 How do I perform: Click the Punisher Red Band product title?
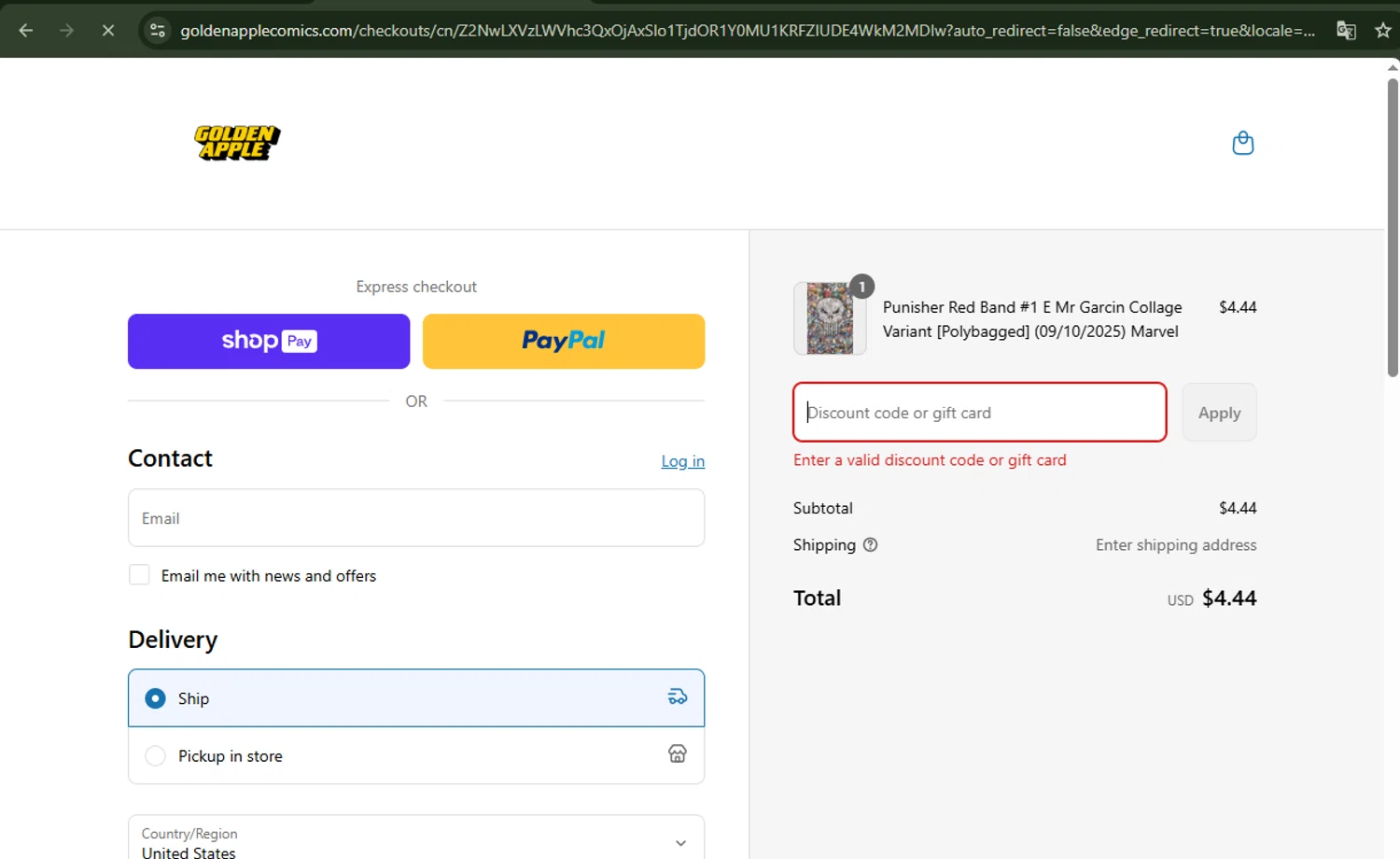(x=1032, y=319)
